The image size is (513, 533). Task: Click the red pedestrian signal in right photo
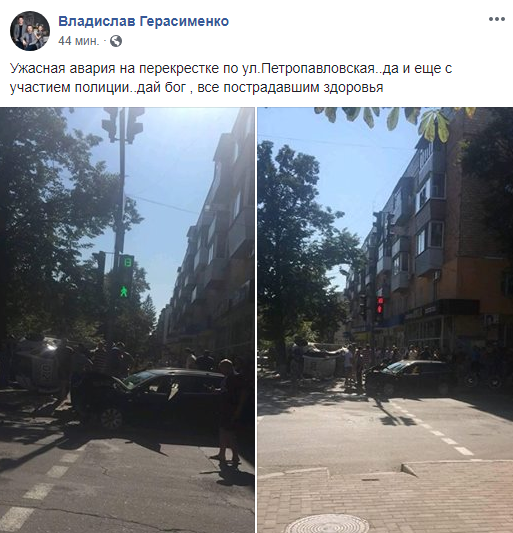point(380,305)
